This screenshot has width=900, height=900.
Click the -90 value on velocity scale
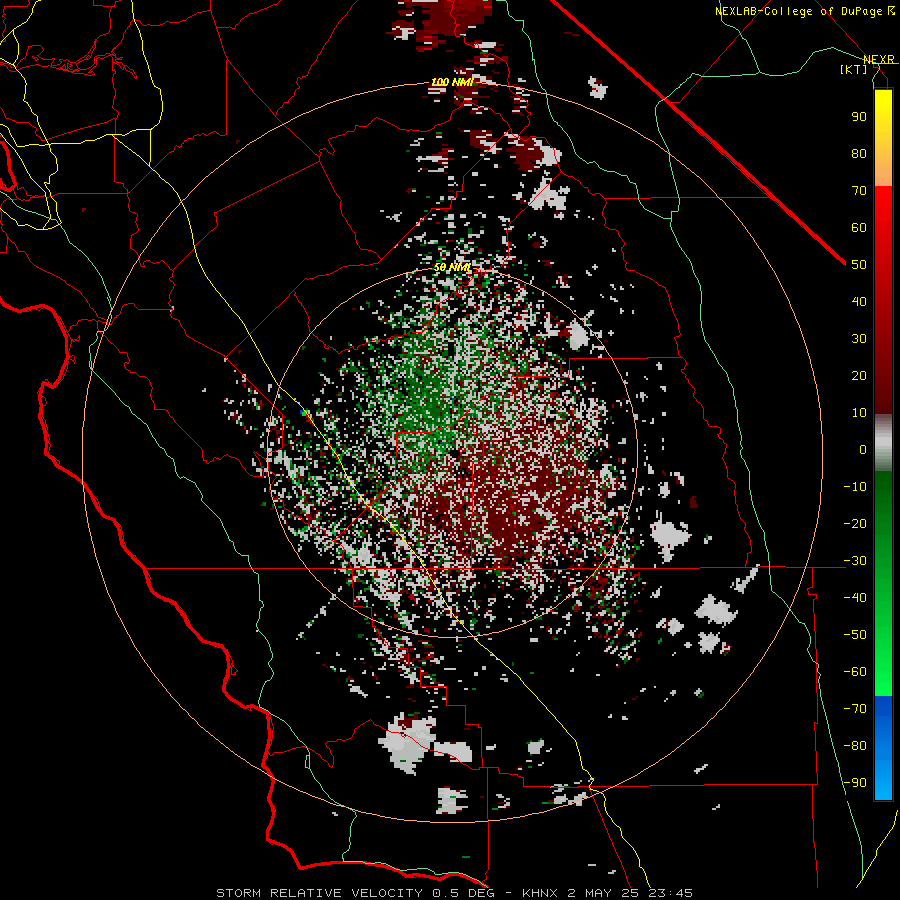pos(855,782)
